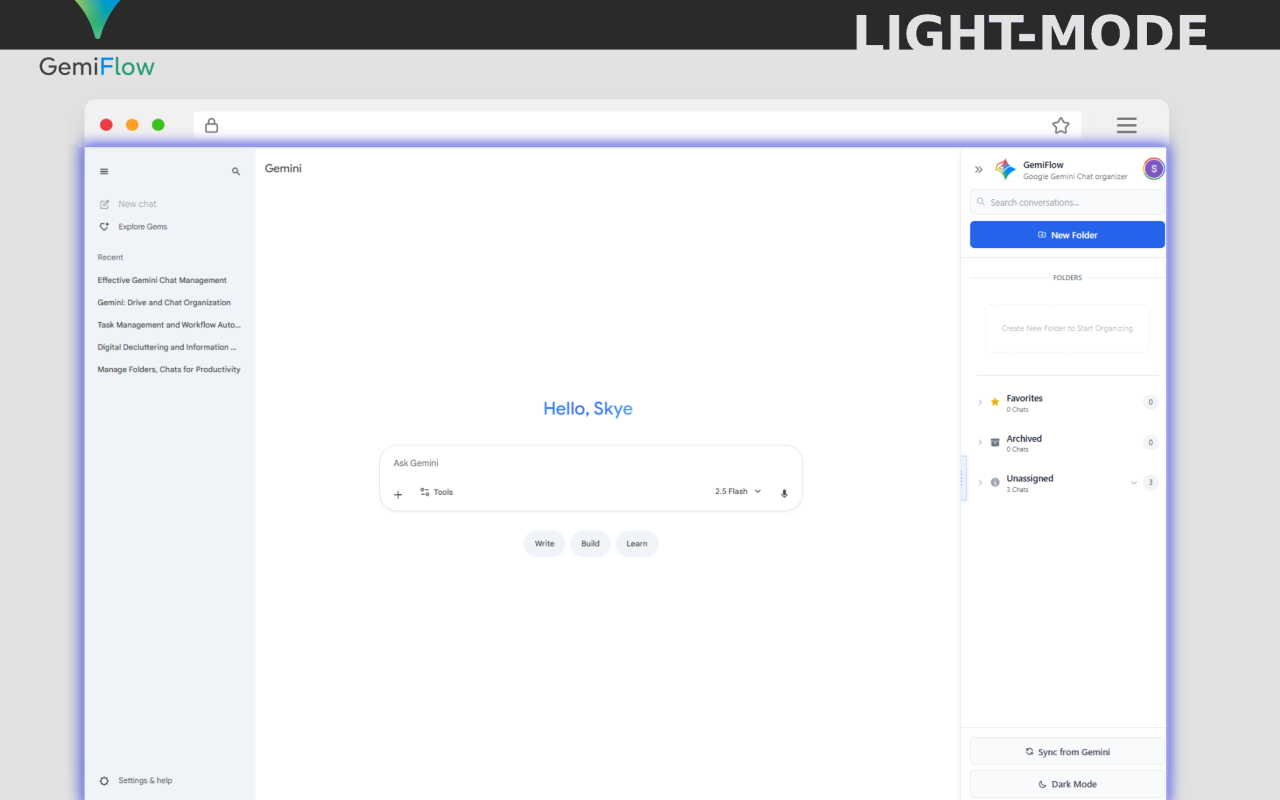The height and width of the screenshot is (800, 1280).
Task: Click the New Folder button
Action: click(1067, 235)
